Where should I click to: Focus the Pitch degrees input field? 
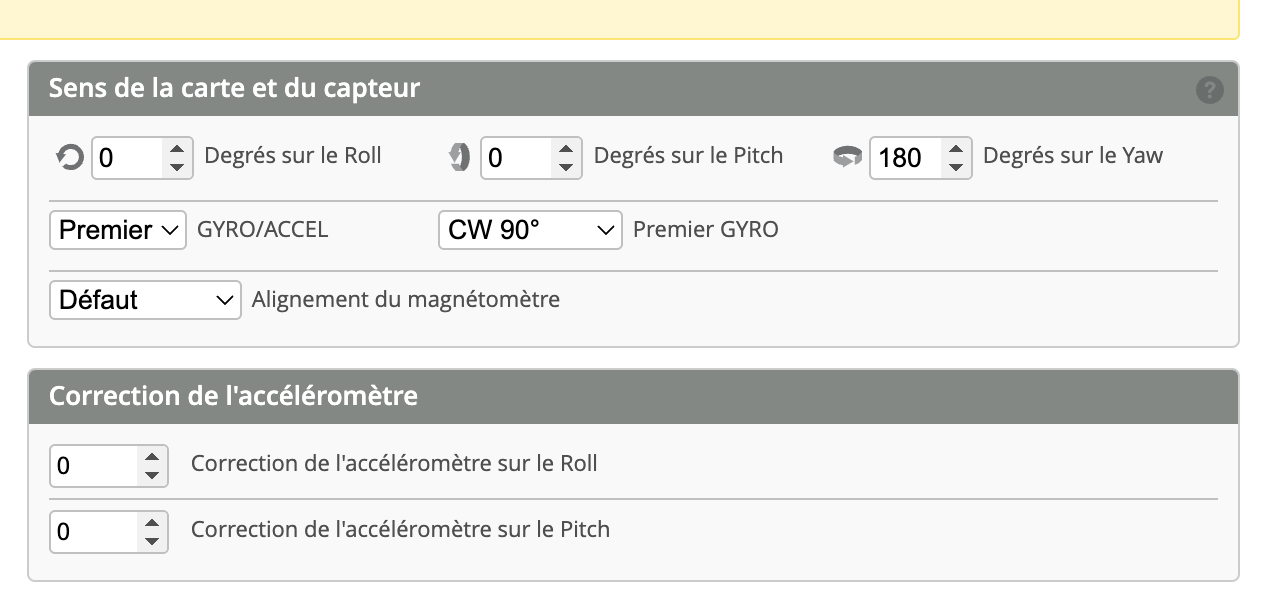point(516,157)
